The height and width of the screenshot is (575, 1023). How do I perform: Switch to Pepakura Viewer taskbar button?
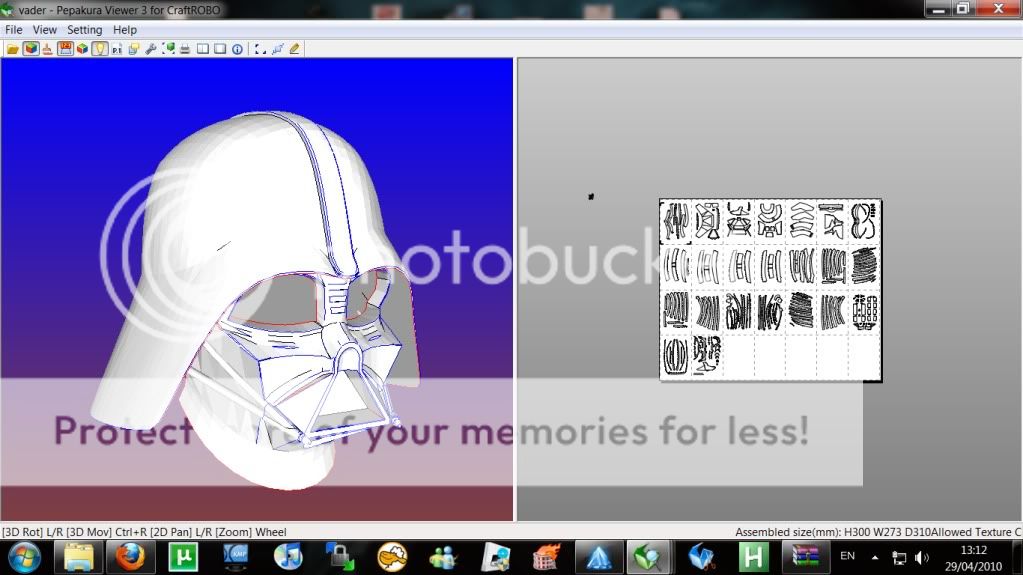[648, 558]
